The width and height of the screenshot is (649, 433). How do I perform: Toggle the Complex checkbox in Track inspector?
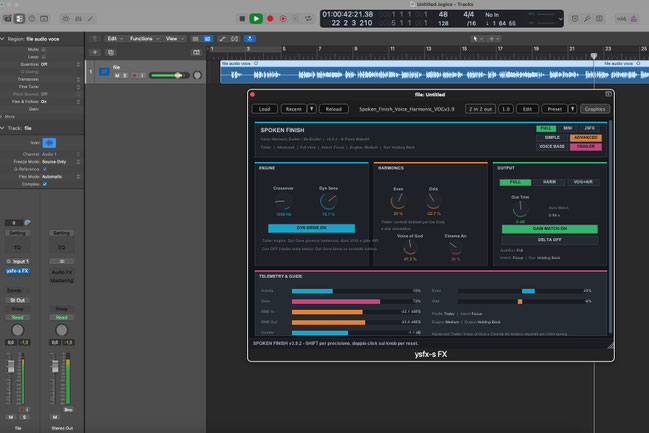45,184
